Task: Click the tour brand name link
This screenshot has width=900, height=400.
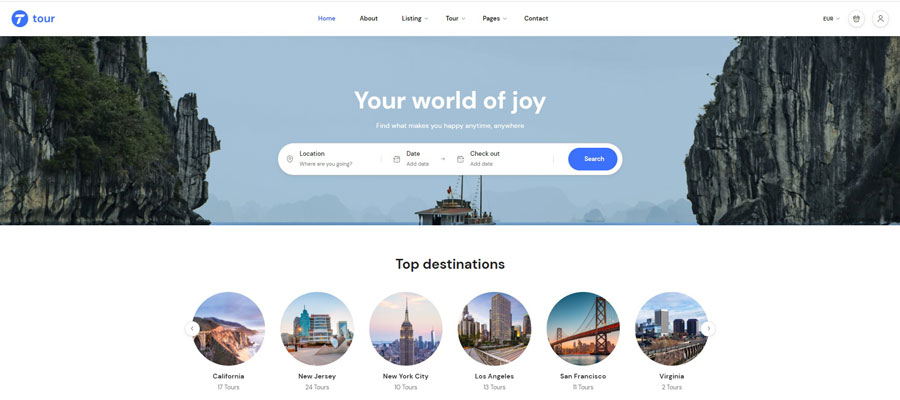Action: point(44,19)
